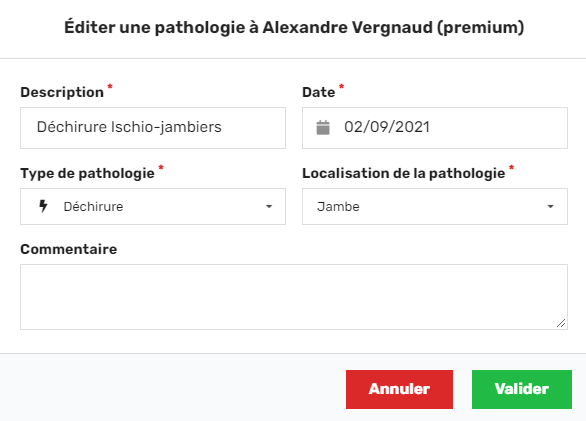Click the red asterisk next to Date
This screenshot has width=586, height=421.
tap(341, 87)
